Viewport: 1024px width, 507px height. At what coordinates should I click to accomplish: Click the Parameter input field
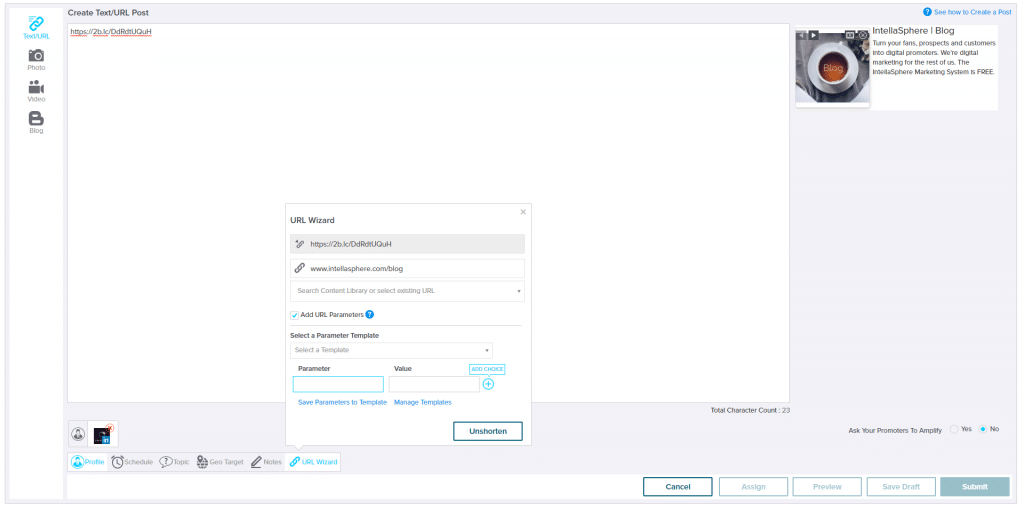click(x=338, y=384)
